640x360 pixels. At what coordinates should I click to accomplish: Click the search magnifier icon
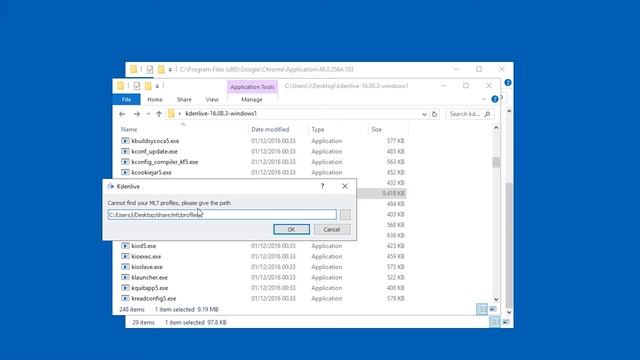[x=487, y=114]
